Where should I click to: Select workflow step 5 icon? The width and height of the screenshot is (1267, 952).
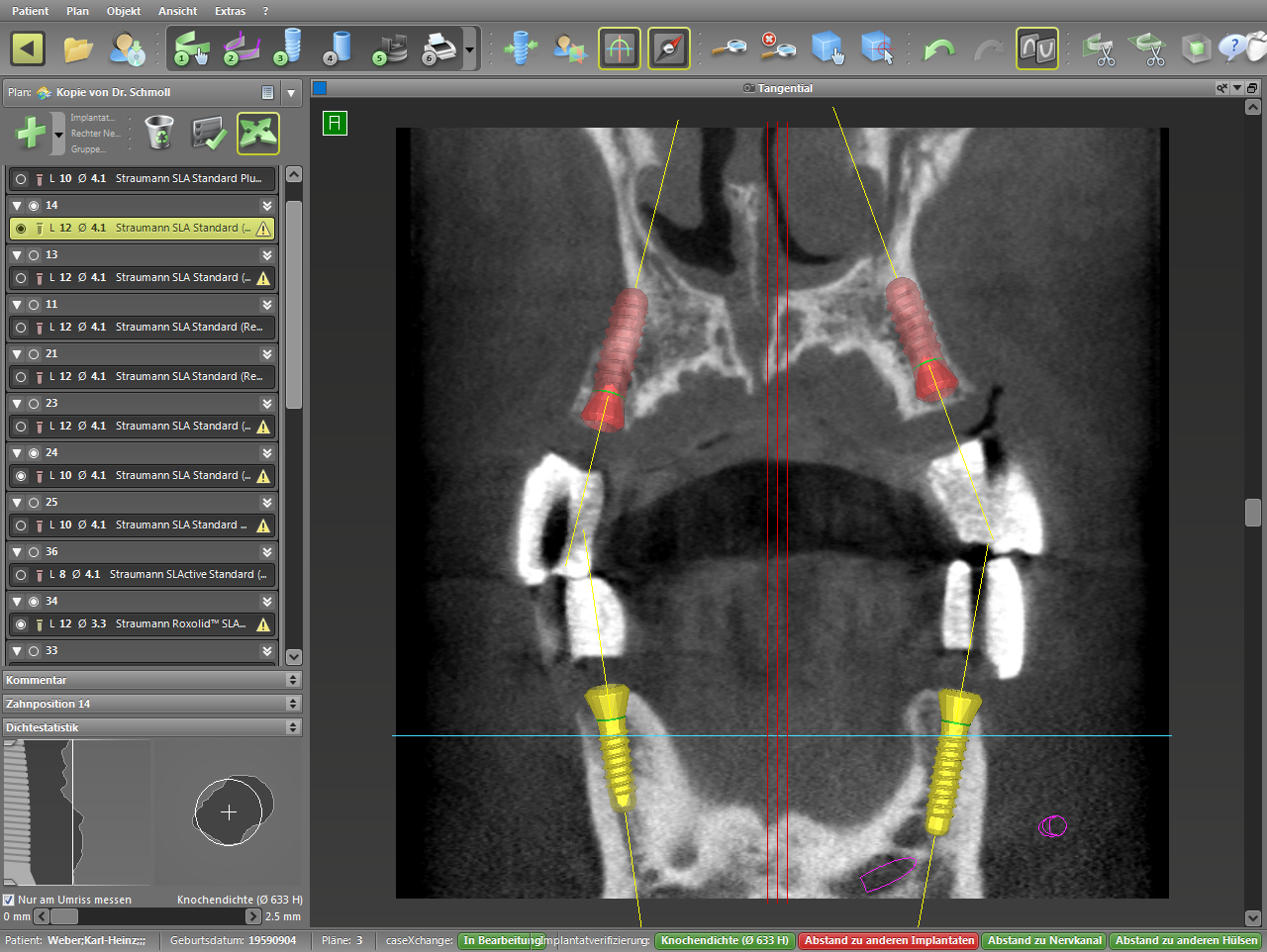click(x=389, y=48)
